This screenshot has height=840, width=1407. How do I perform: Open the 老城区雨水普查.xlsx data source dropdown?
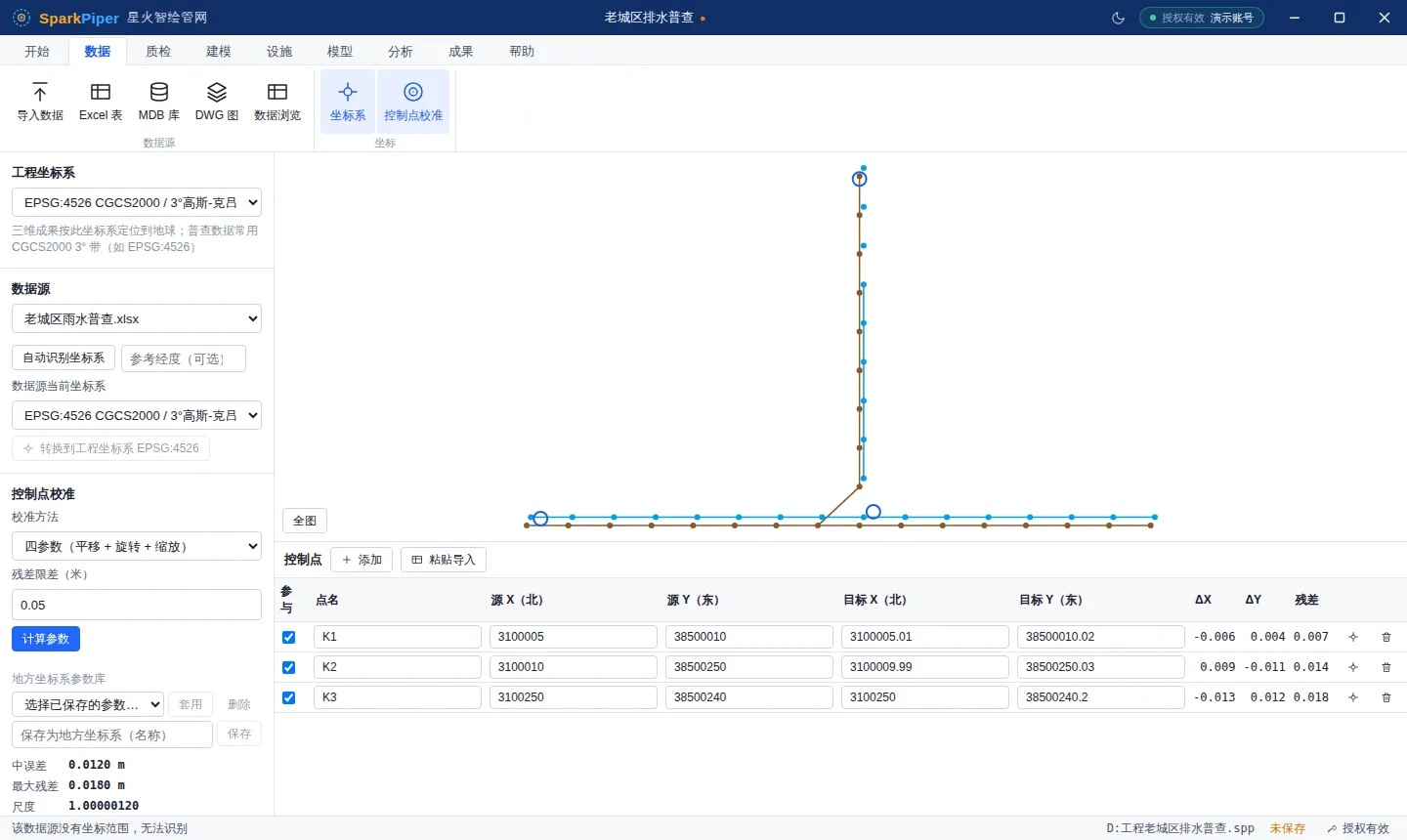pyautogui.click(x=137, y=318)
